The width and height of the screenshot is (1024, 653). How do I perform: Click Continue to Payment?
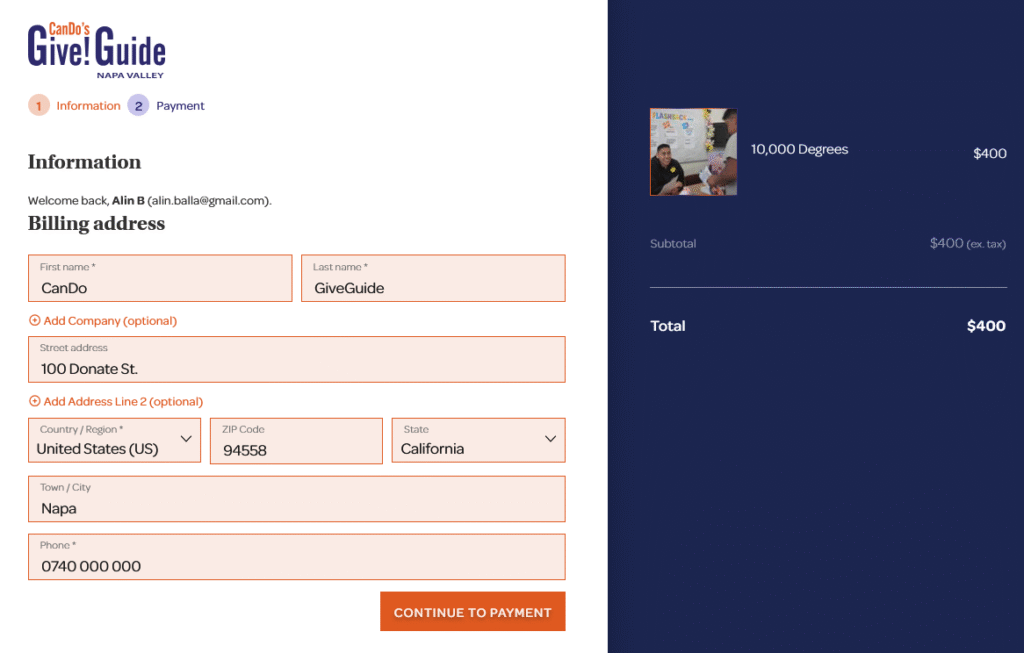(472, 611)
